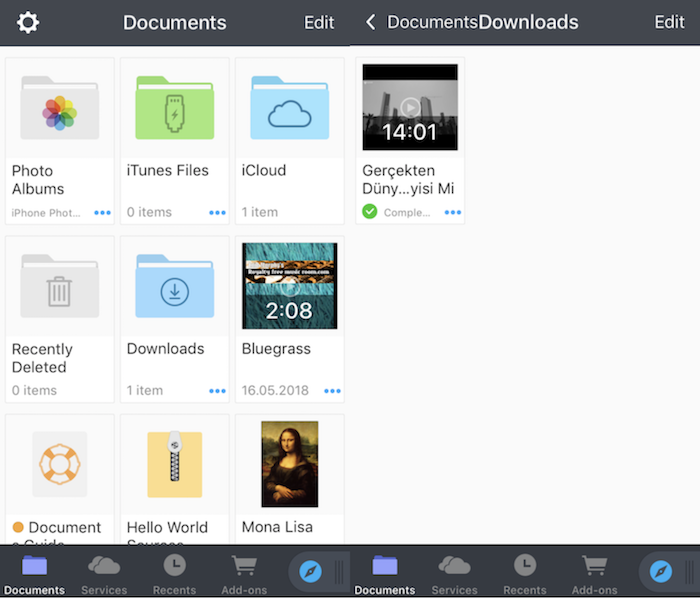The width and height of the screenshot is (700, 599).
Task: Open the Recently Deleted trash folder
Action: click(59, 287)
